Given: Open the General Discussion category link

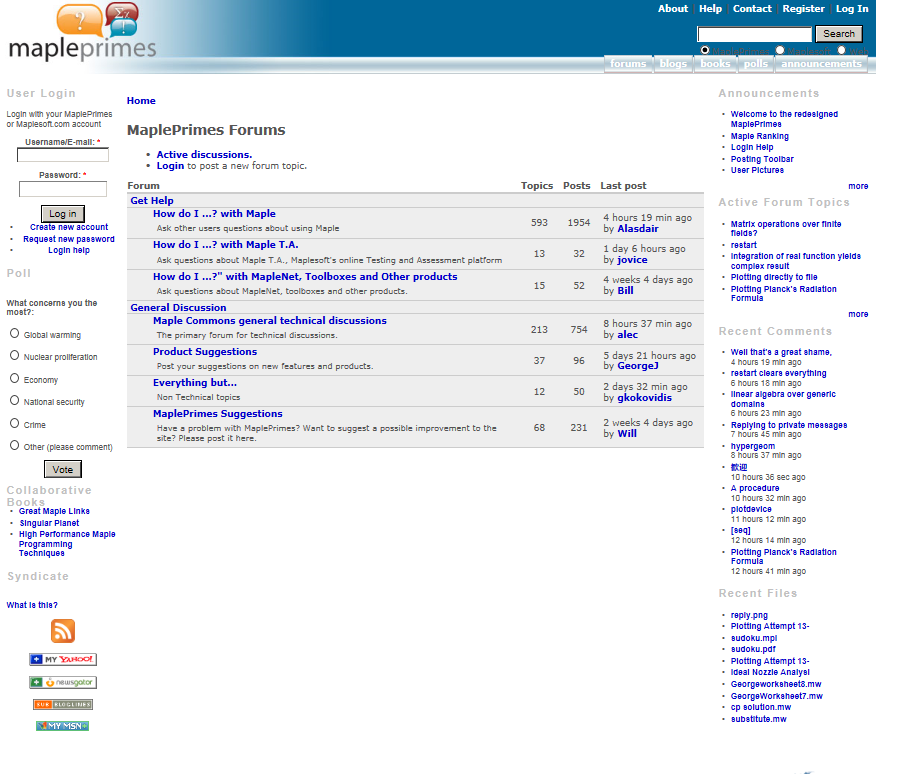Looking at the screenshot, I should (x=178, y=308).
